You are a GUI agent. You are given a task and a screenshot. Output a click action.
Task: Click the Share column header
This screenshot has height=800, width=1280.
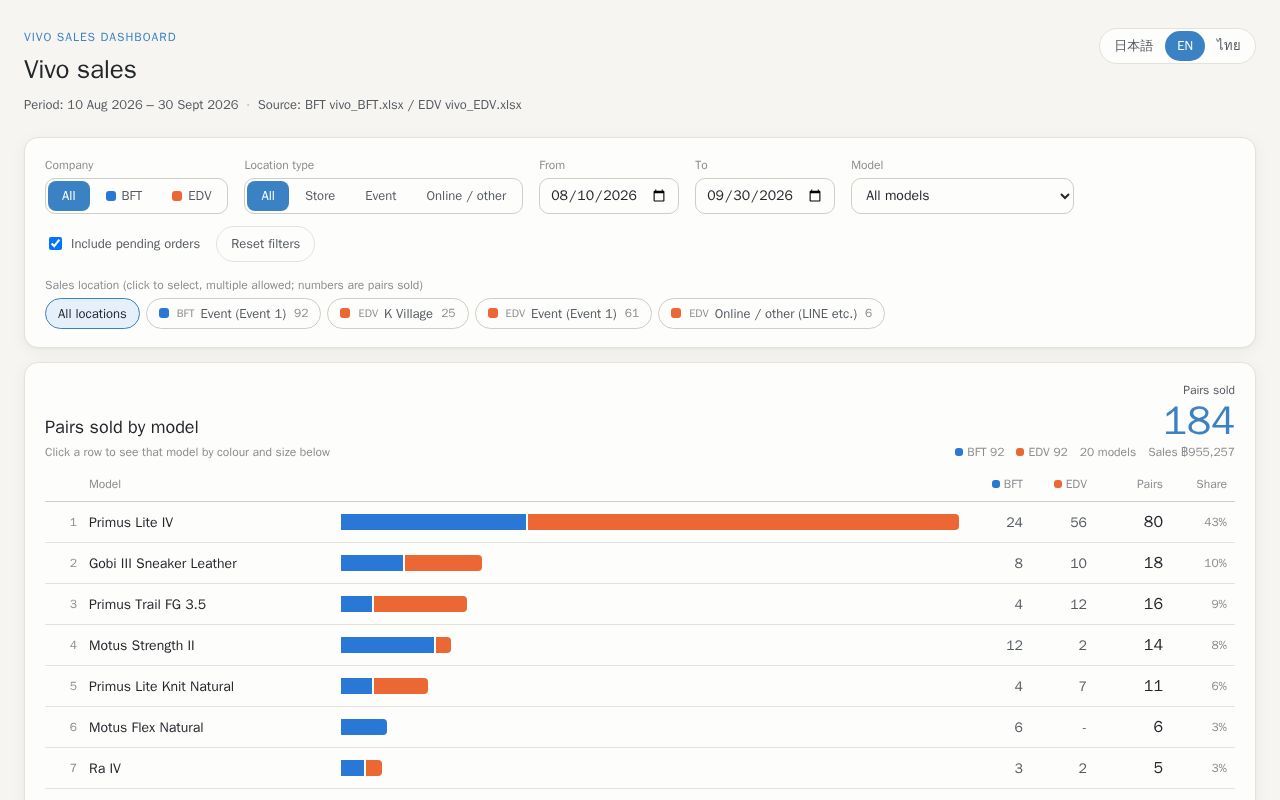[x=1211, y=484]
